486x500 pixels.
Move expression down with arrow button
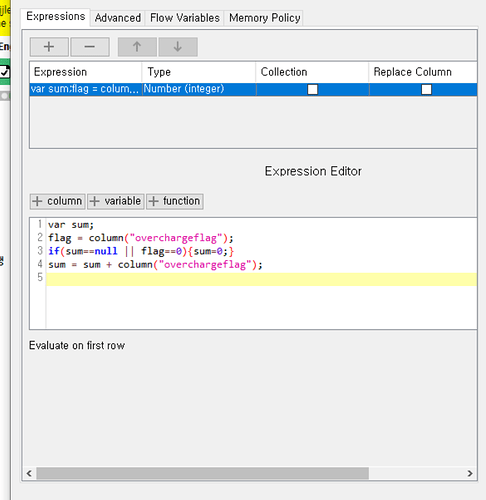[178, 47]
